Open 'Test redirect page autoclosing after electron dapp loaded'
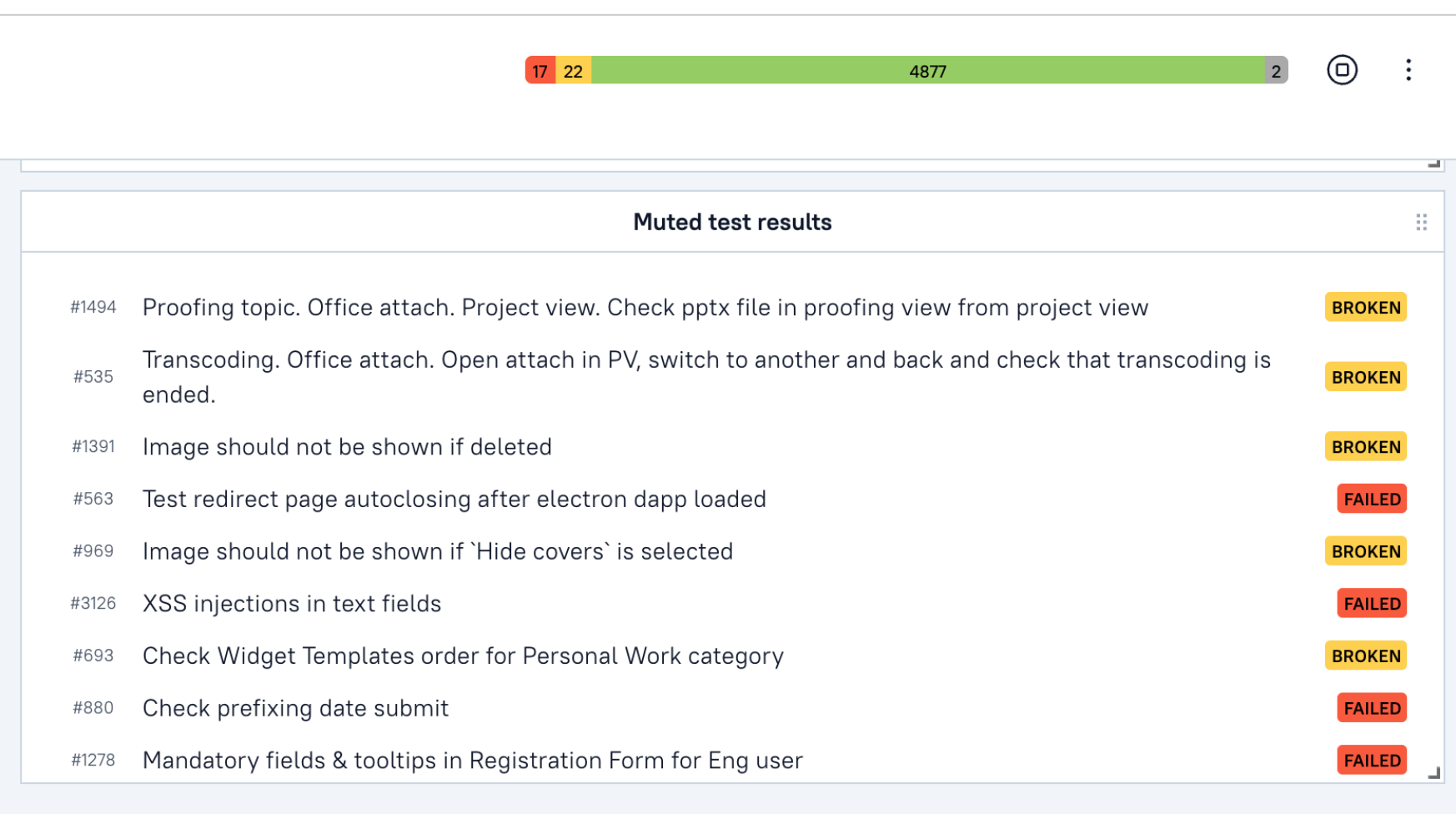Image resolution: width=1456 pixels, height=814 pixels. click(x=454, y=499)
